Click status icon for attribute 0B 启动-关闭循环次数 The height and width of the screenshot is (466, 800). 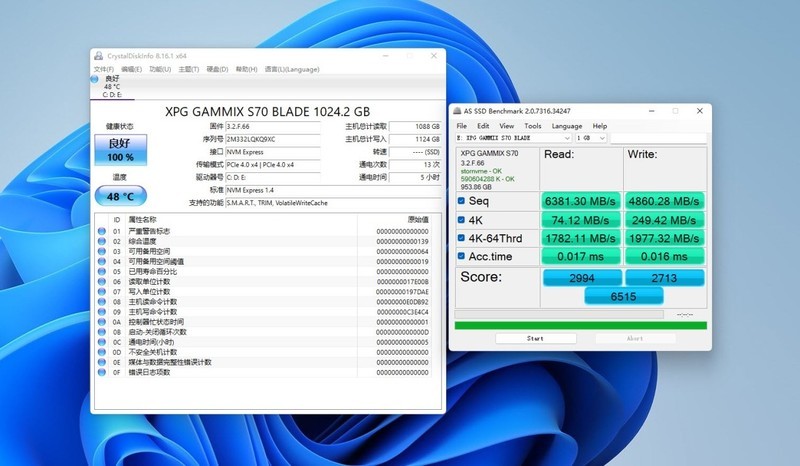click(x=102, y=332)
